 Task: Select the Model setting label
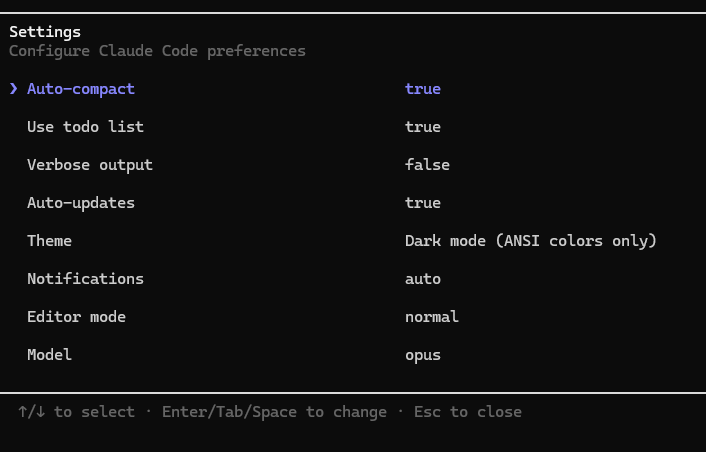pyautogui.click(x=50, y=355)
